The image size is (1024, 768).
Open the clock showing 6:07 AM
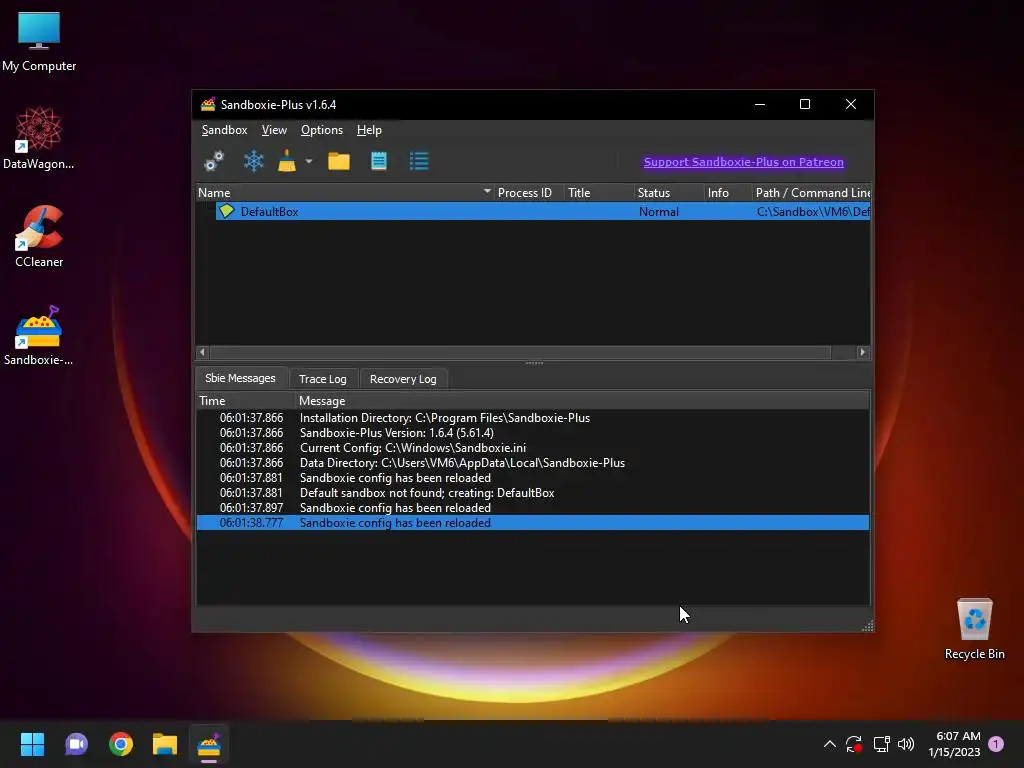pyautogui.click(x=954, y=744)
